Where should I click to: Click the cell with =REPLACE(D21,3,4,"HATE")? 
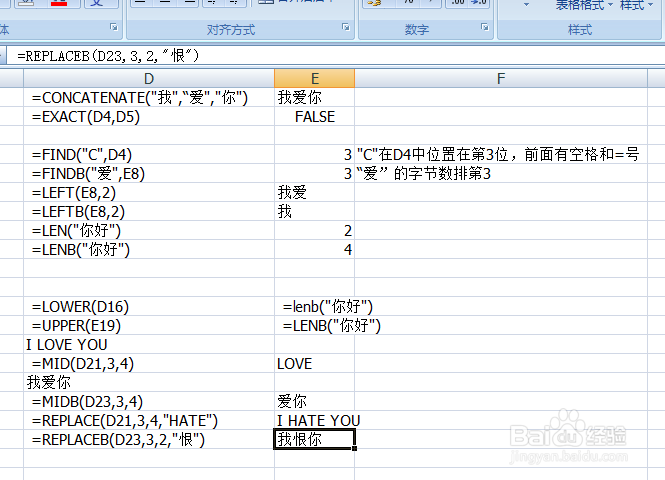[149, 421]
